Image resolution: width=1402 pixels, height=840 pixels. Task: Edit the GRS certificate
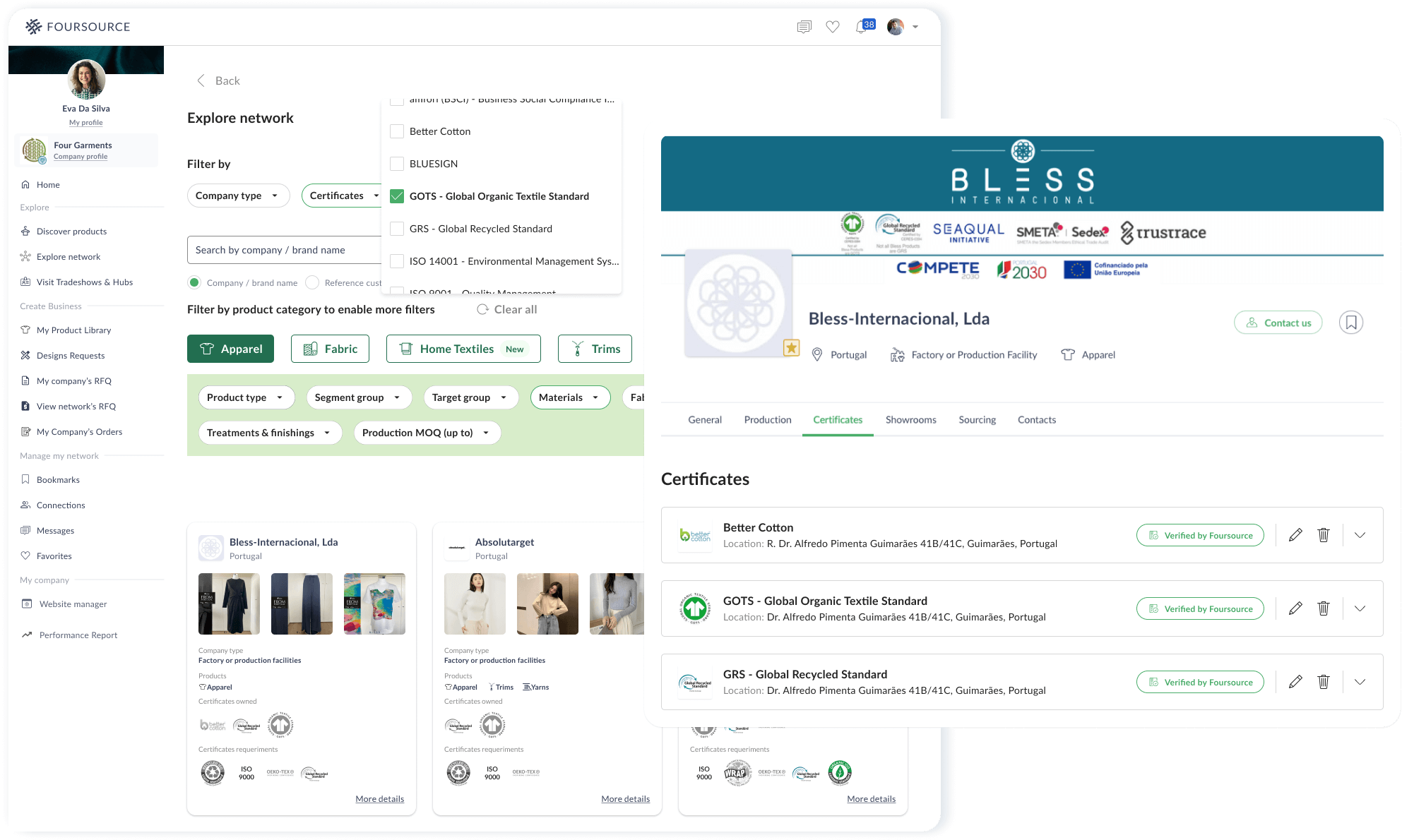1295,682
